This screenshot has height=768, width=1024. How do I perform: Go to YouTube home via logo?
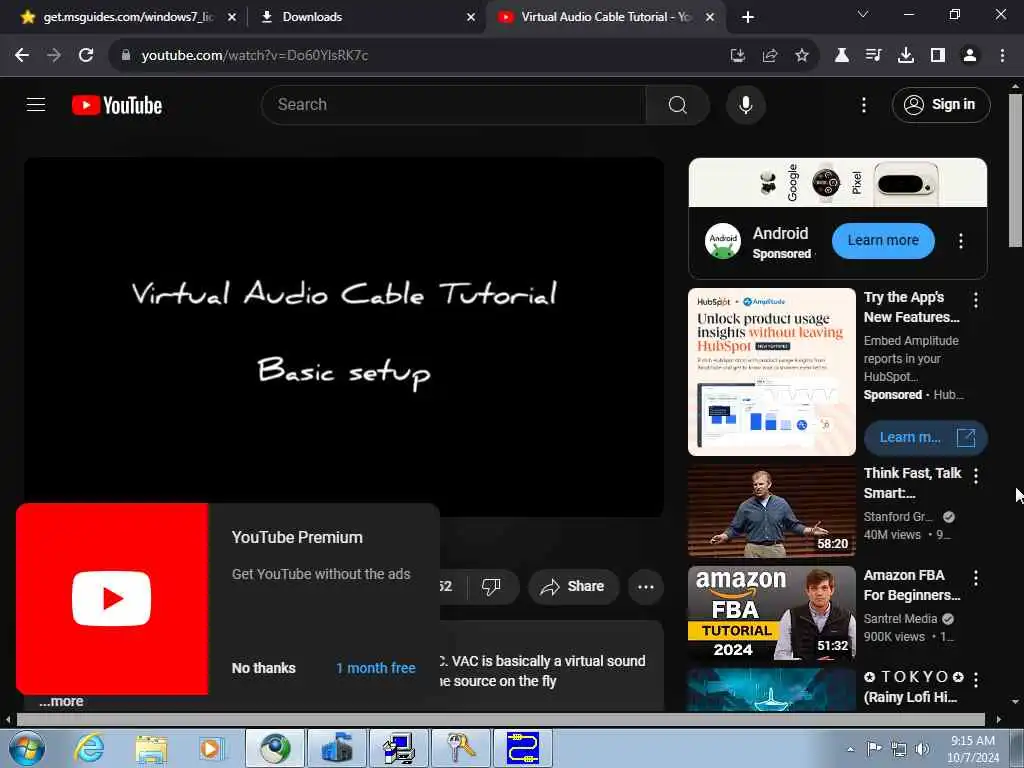117,105
